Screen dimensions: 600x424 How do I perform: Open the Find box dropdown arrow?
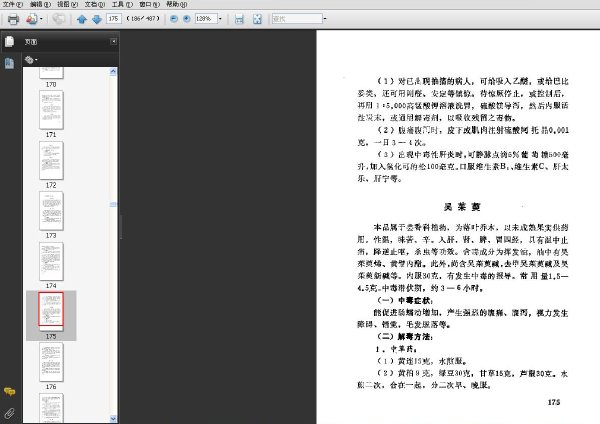click(x=325, y=18)
